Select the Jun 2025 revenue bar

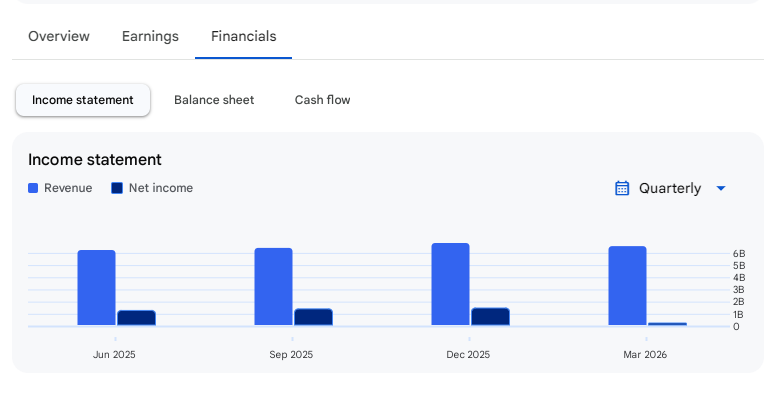[96, 288]
